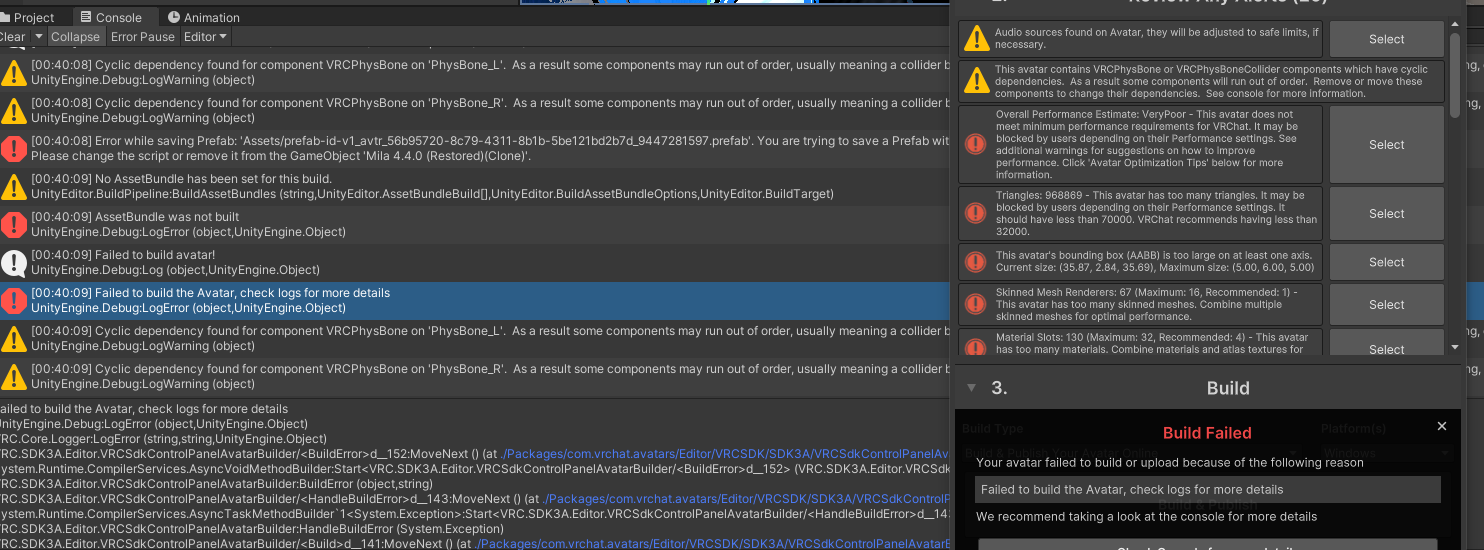Click warning icon of 00:40:08 PhysBone_L log
This screenshot has height=550, width=1484.
tap(14, 73)
